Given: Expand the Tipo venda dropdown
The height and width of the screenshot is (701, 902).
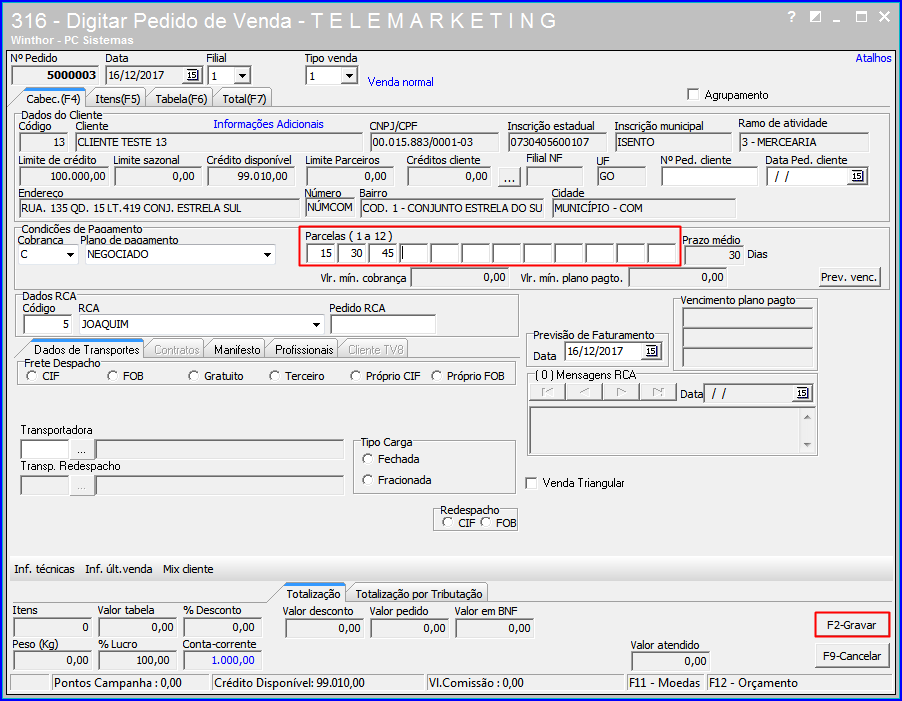Looking at the screenshot, I should point(349,76).
